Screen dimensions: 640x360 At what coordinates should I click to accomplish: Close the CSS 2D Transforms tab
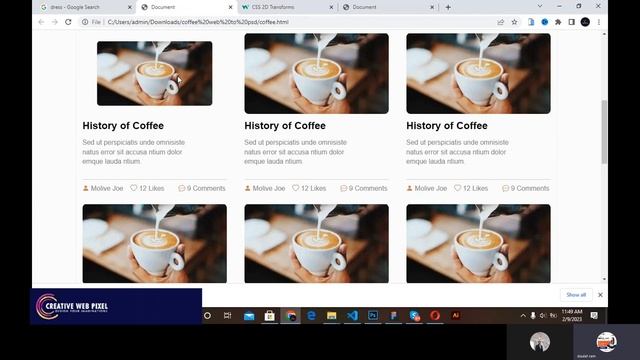pyautogui.click(x=331, y=7)
